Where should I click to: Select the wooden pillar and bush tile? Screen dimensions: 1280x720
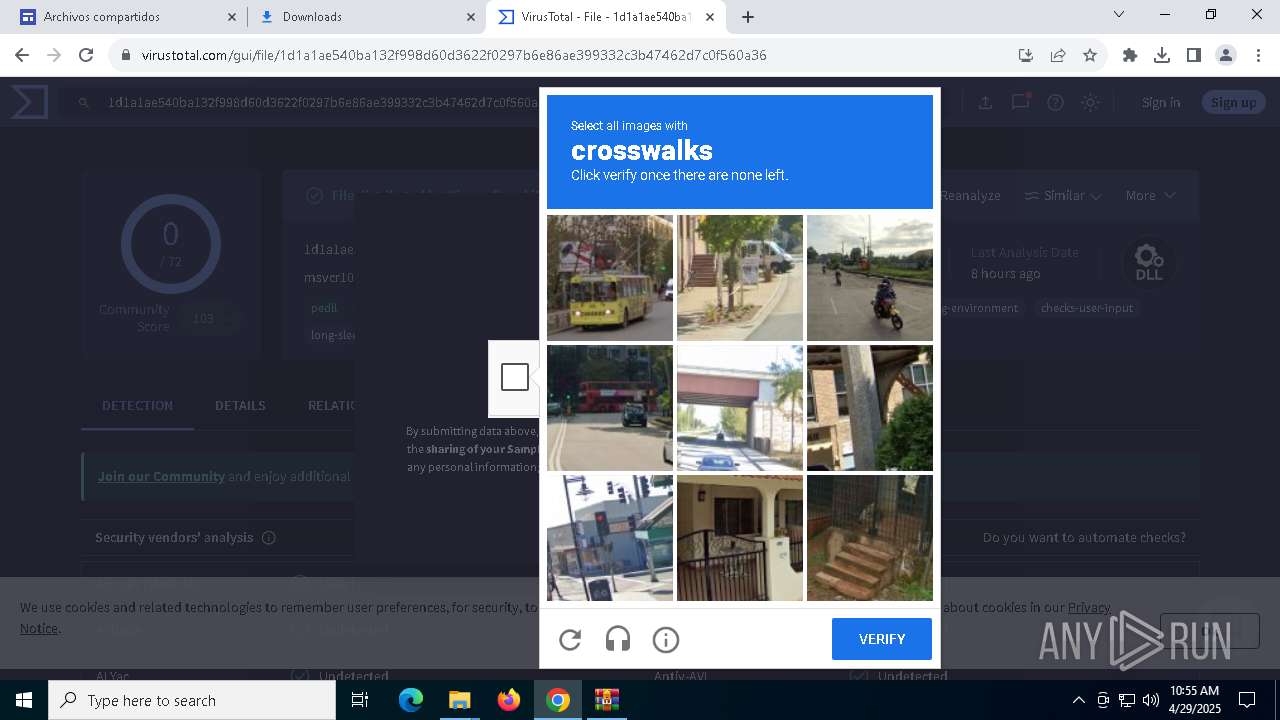[870, 408]
